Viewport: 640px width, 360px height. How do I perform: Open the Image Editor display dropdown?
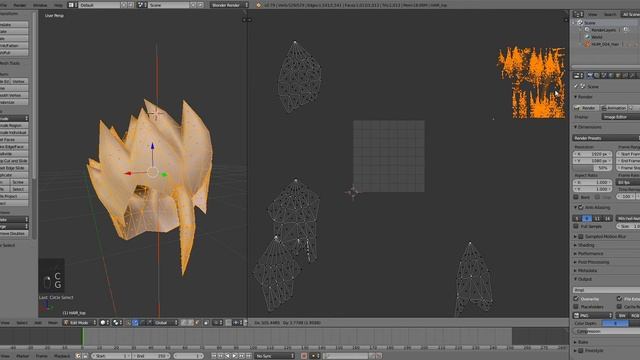pos(620,117)
